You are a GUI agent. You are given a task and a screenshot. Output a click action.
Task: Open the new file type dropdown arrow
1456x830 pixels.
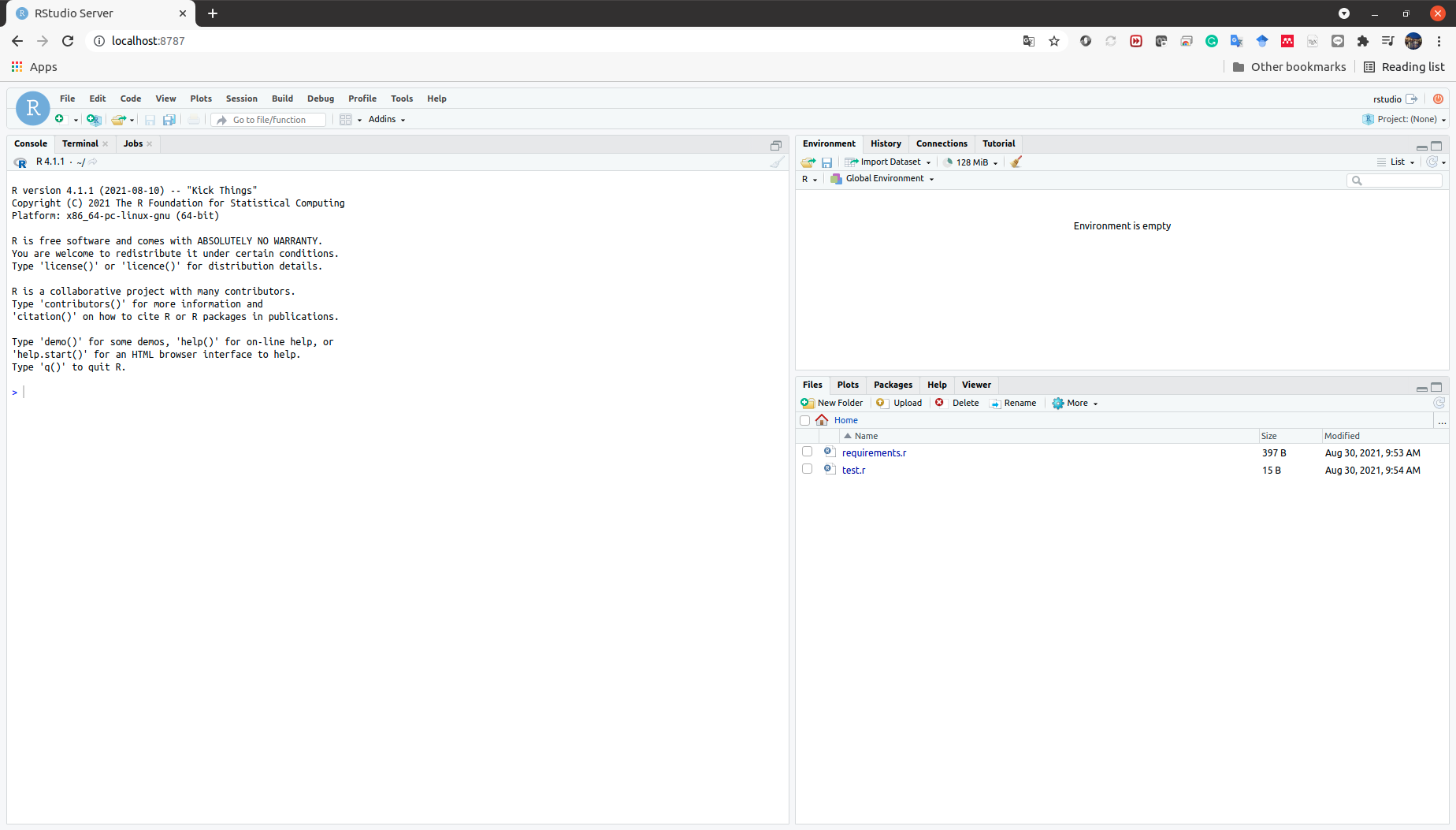(76, 120)
